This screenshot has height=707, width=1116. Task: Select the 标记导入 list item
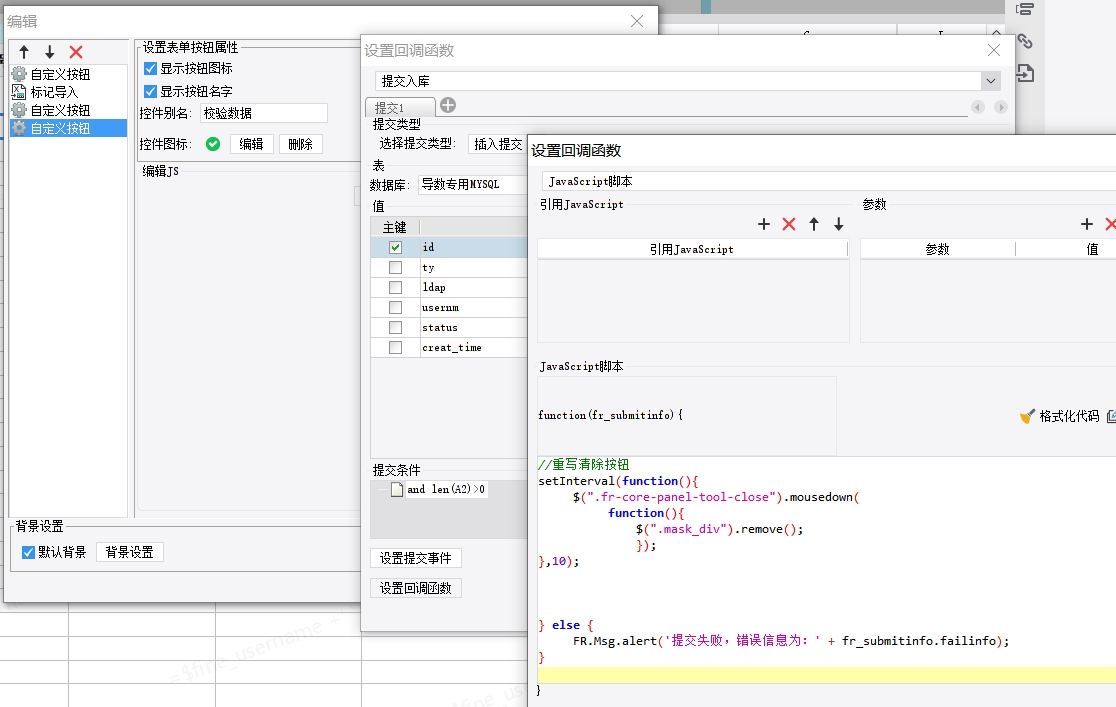click(68, 92)
